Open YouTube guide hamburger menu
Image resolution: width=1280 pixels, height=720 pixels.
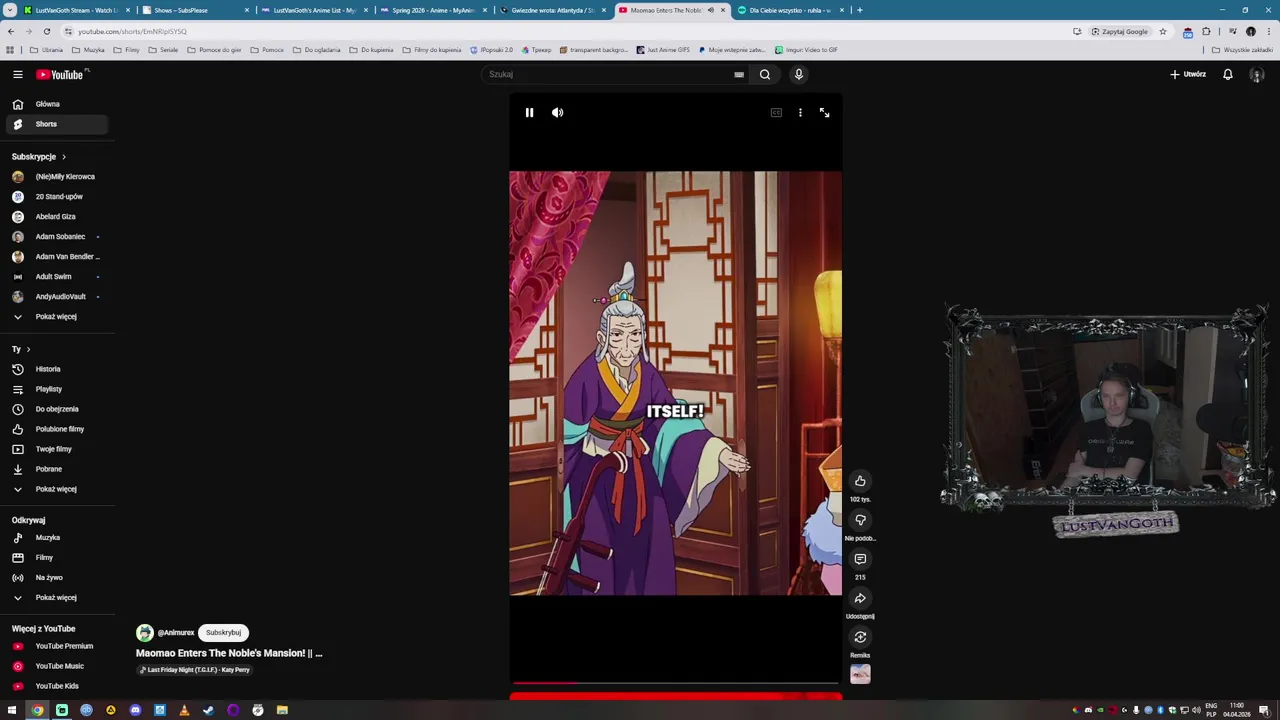click(x=18, y=74)
